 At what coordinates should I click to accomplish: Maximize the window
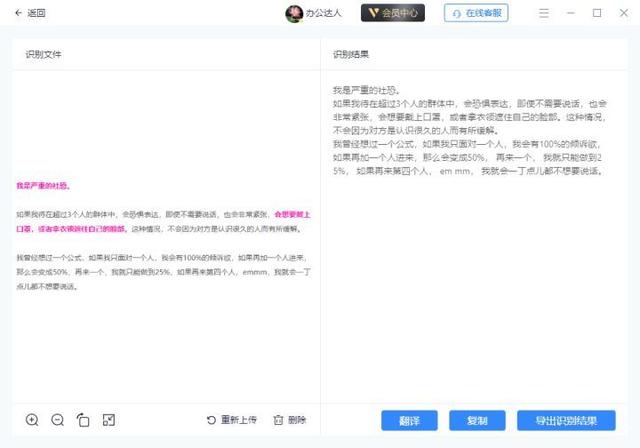pos(597,13)
